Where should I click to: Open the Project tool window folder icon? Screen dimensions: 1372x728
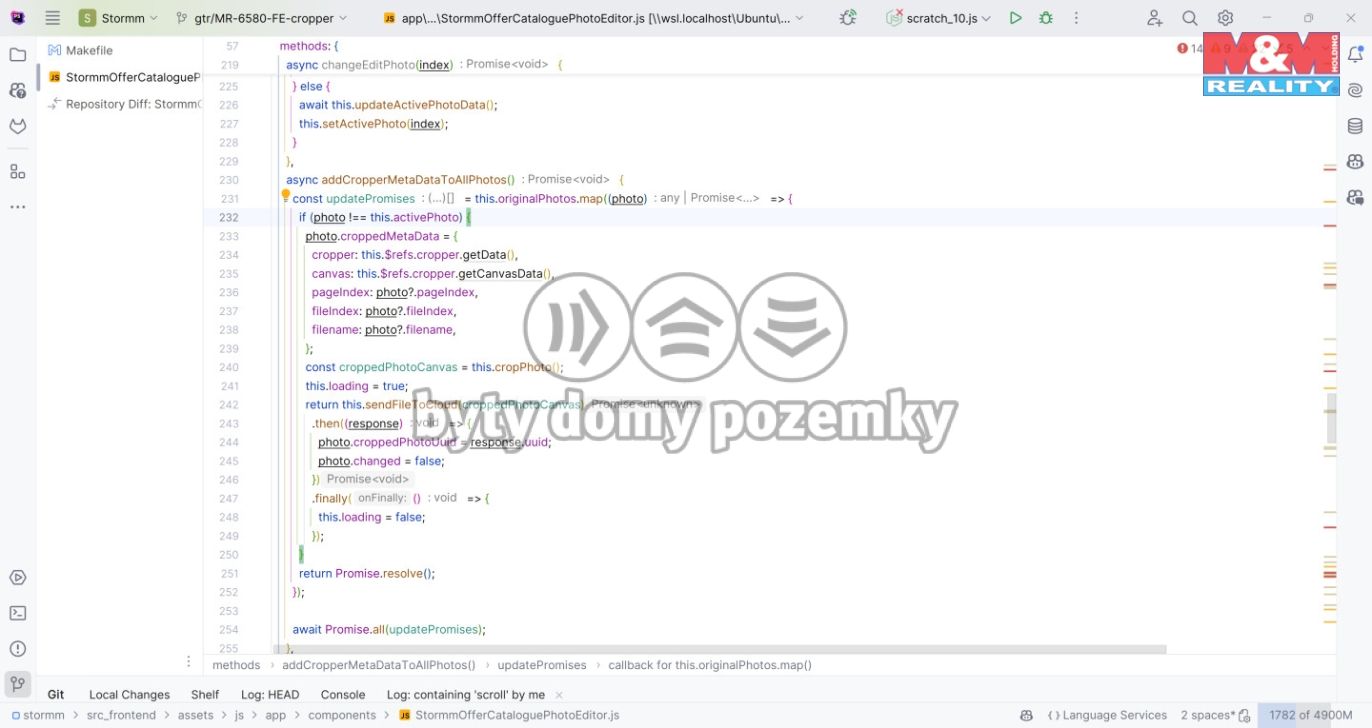click(16, 55)
